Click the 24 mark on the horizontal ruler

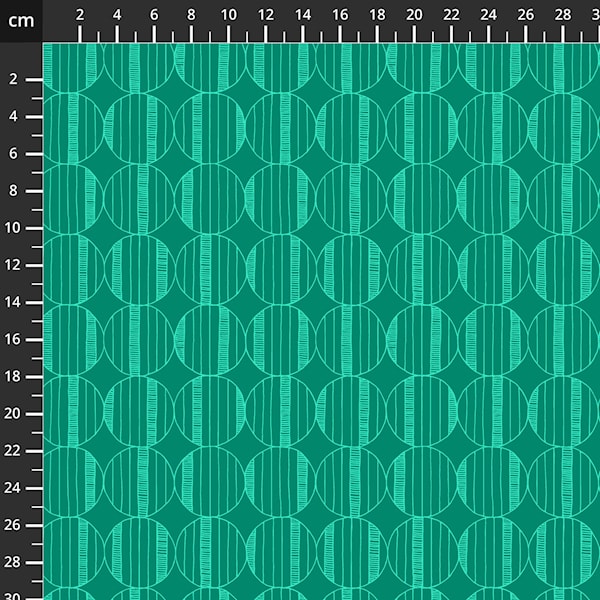488,15
